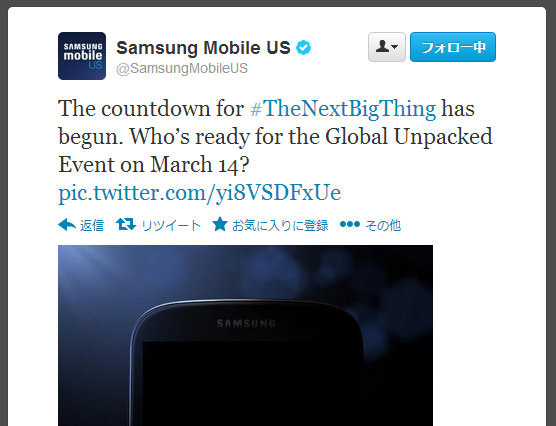The width and height of the screenshot is (556, 426).
Task: Click お気に入りに登録 favorite label
Action: click(280, 225)
